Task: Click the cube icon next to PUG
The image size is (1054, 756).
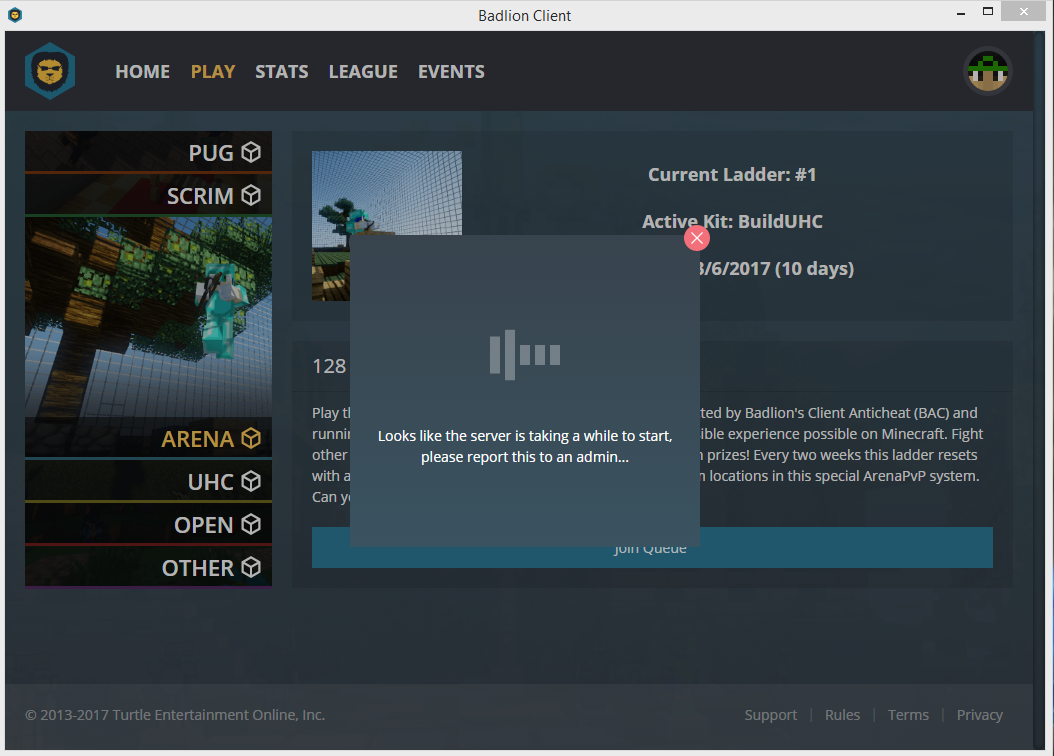Action: pyautogui.click(x=251, y=153)
